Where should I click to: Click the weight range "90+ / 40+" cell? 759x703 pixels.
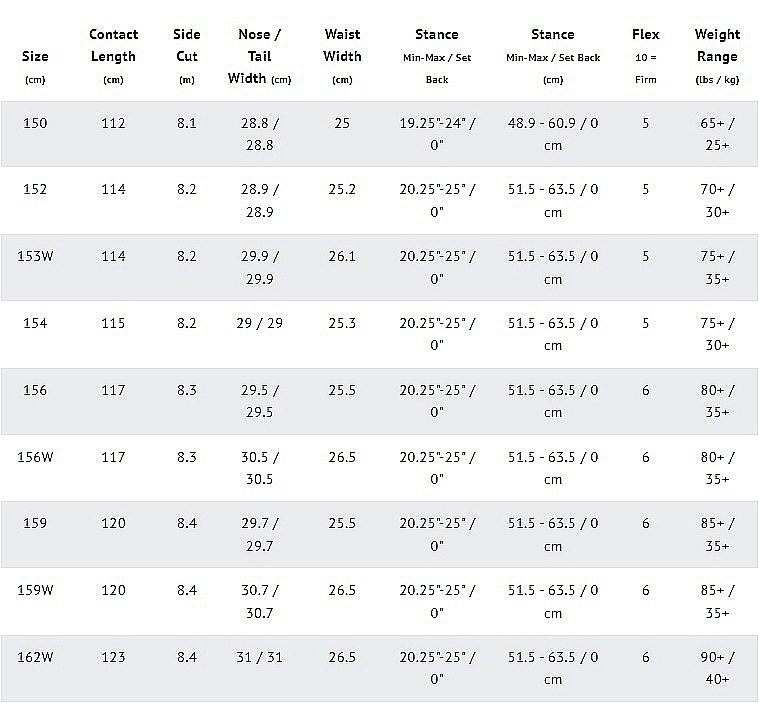[717, 668]
